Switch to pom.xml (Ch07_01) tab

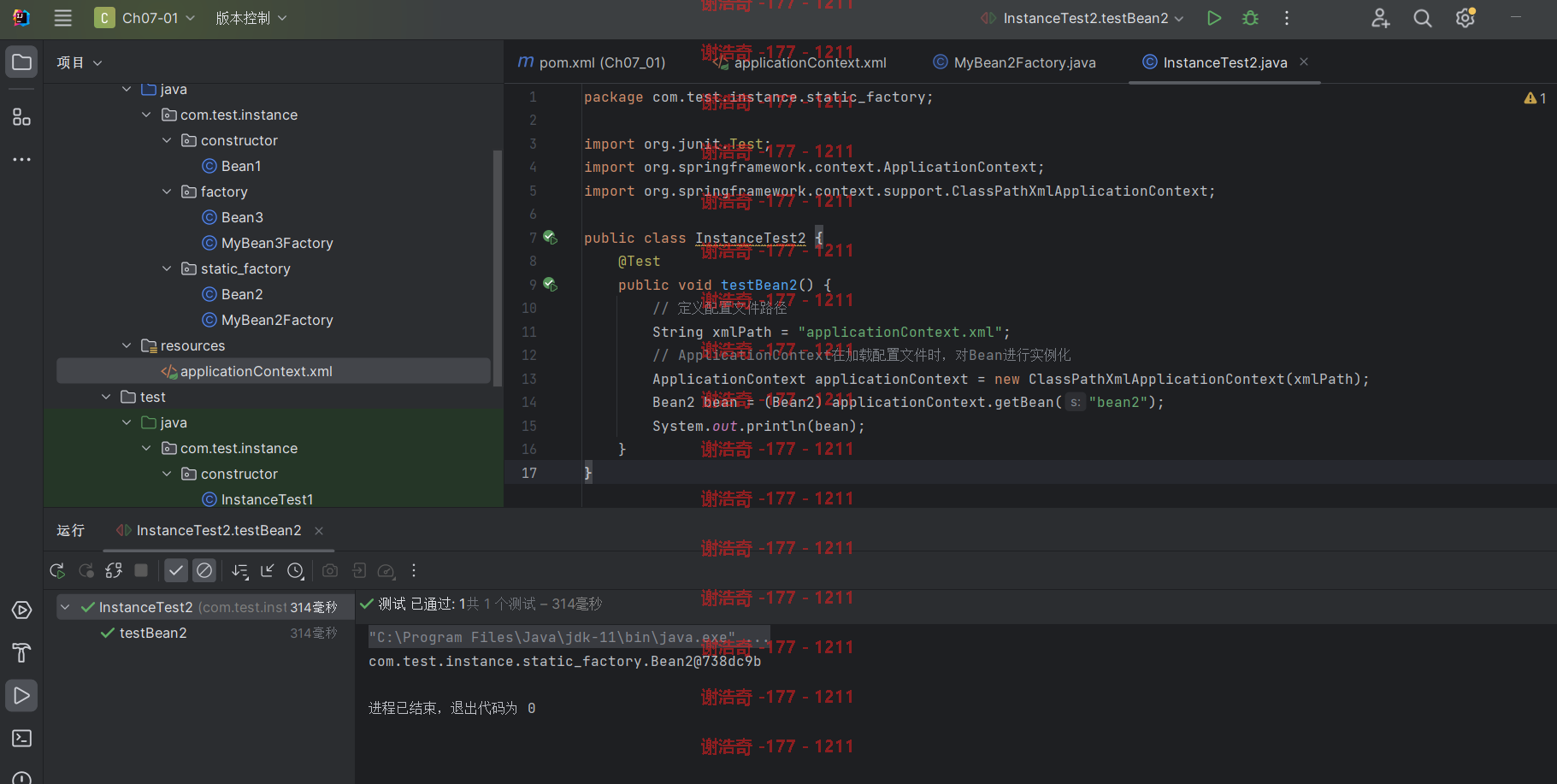[592, 62]
